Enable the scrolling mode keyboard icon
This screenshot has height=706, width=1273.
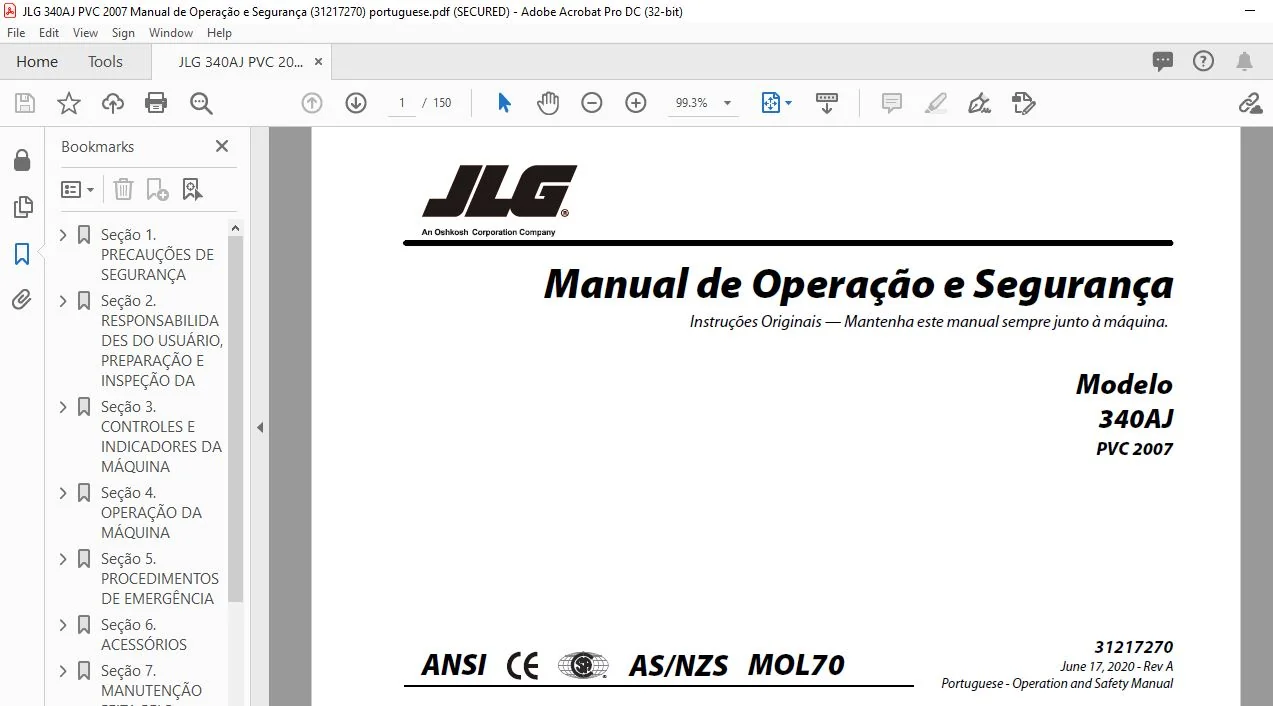[827, 103]
